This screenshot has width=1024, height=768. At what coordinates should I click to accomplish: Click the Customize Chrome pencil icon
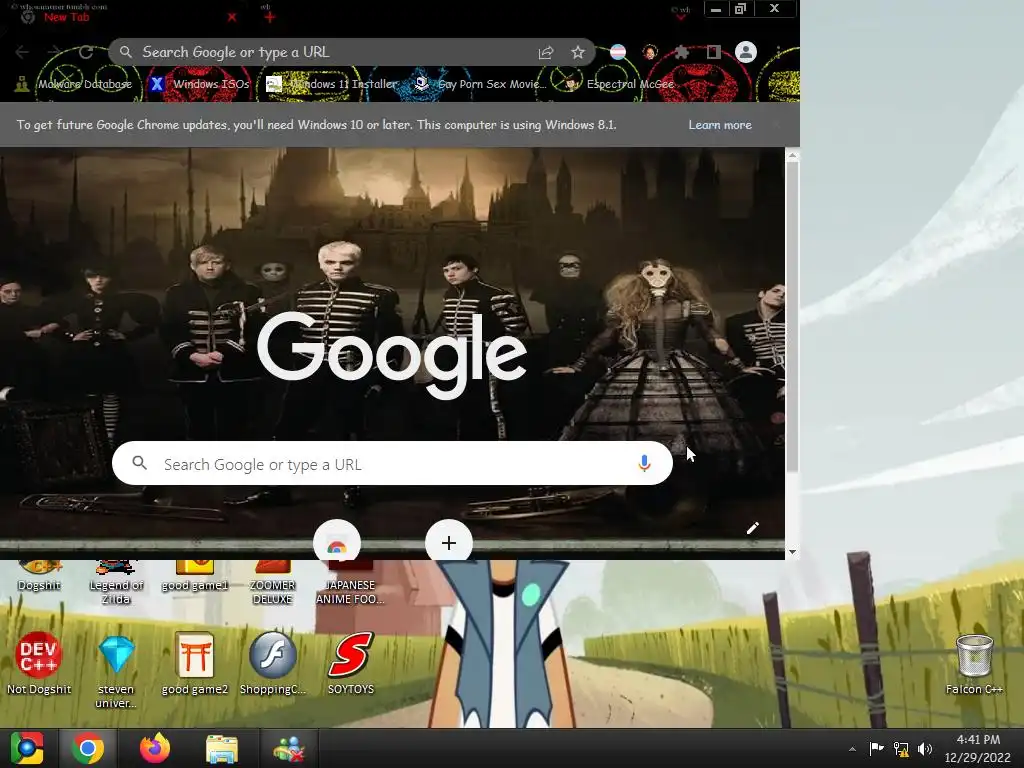point(753,528)
